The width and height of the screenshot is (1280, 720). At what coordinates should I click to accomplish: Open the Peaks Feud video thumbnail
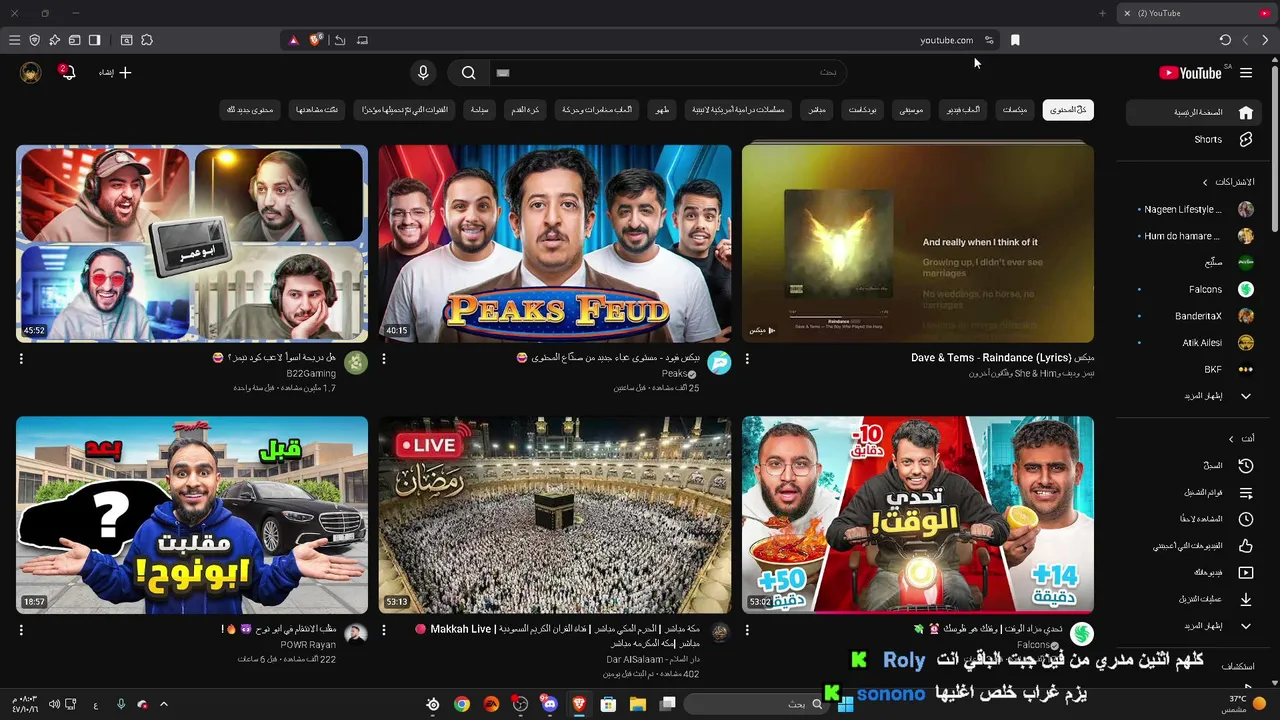(x=554, y=244)
